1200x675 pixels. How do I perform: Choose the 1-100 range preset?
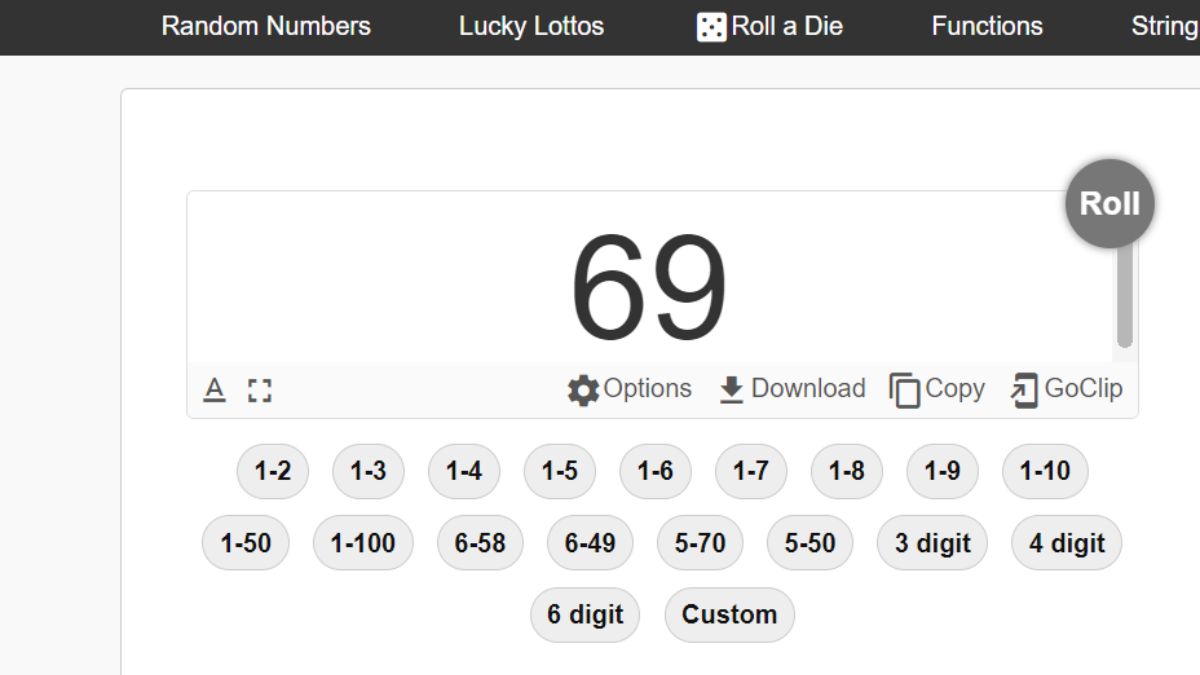(363, 543)
